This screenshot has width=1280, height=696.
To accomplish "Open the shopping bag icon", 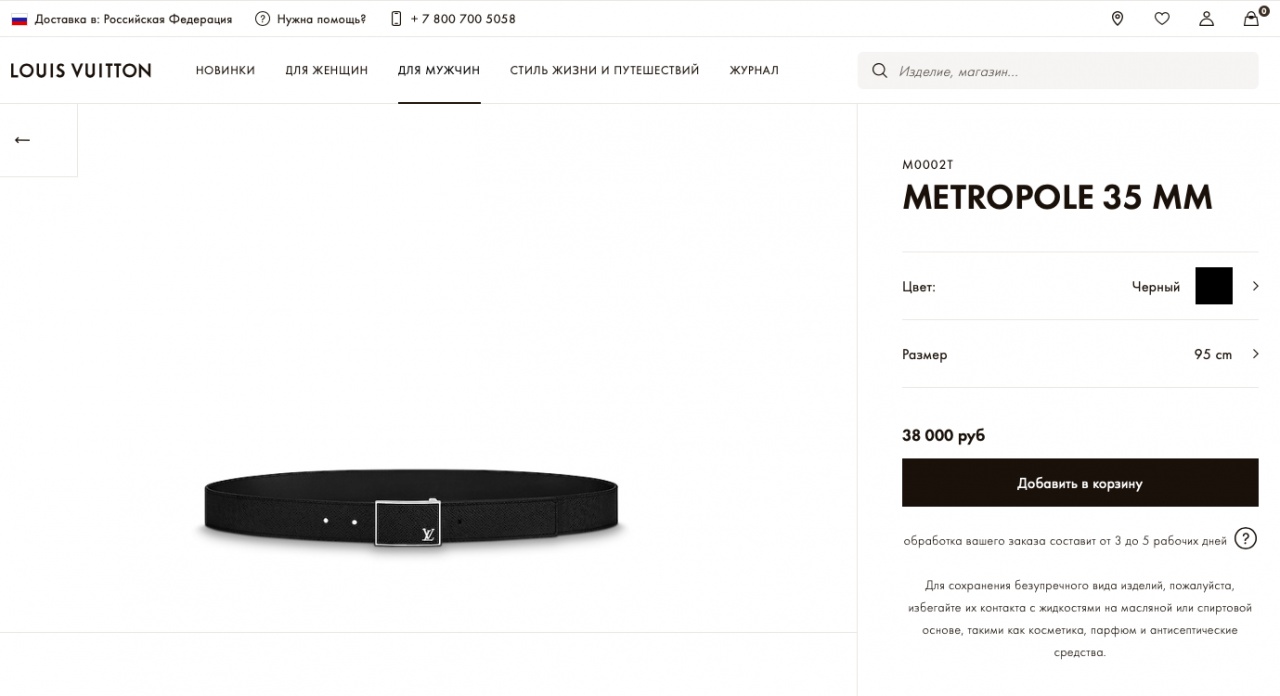I will pos(1251,18).
